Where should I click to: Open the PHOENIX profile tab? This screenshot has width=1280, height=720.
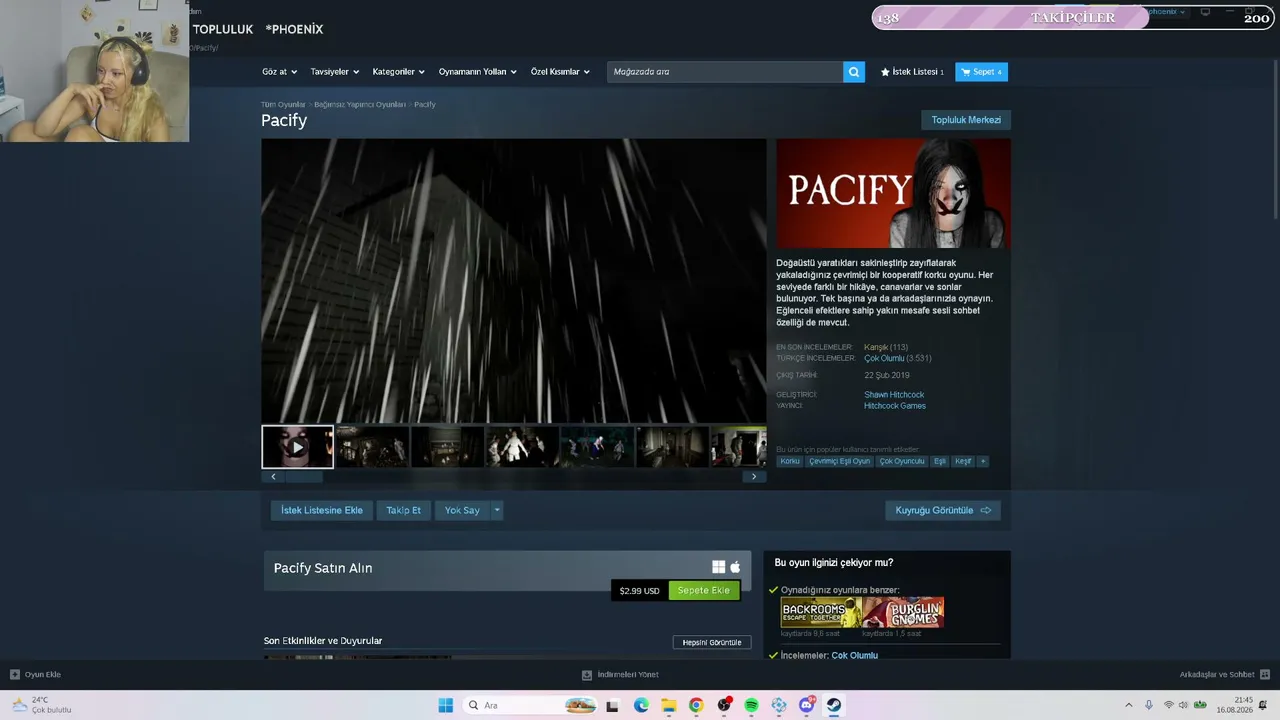pyautogui.click(x=295, y=29)
